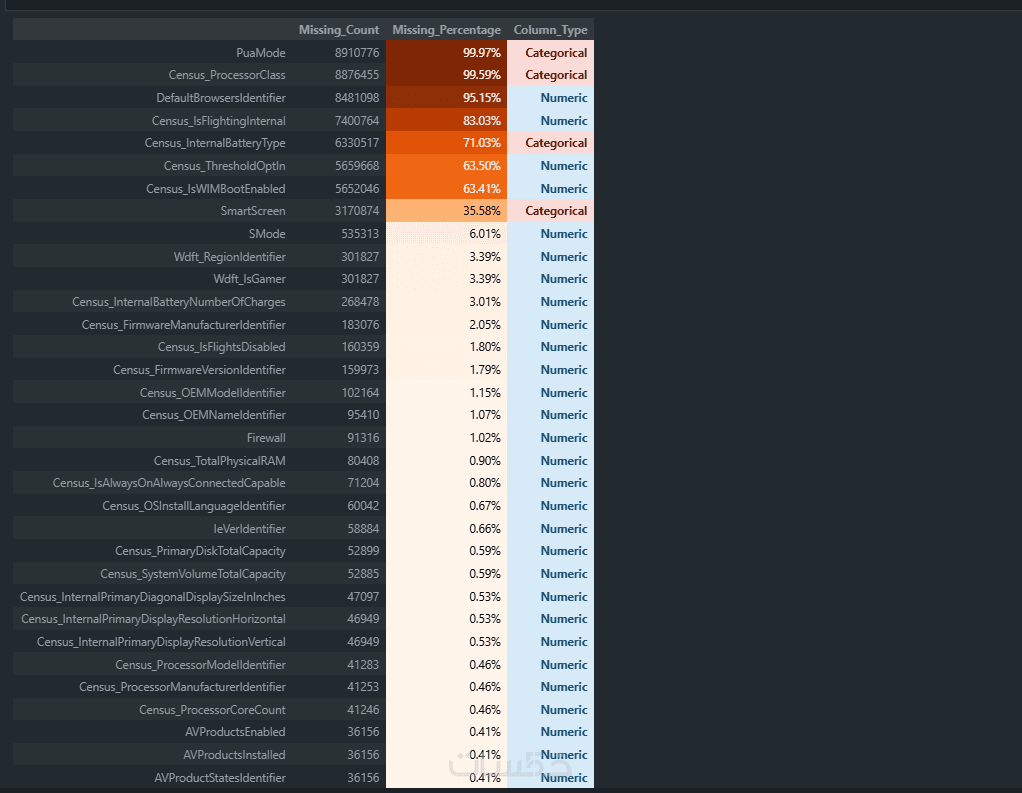
Task: Click the 83.03% missing percentage cell
Action: (x=447, y=121)
